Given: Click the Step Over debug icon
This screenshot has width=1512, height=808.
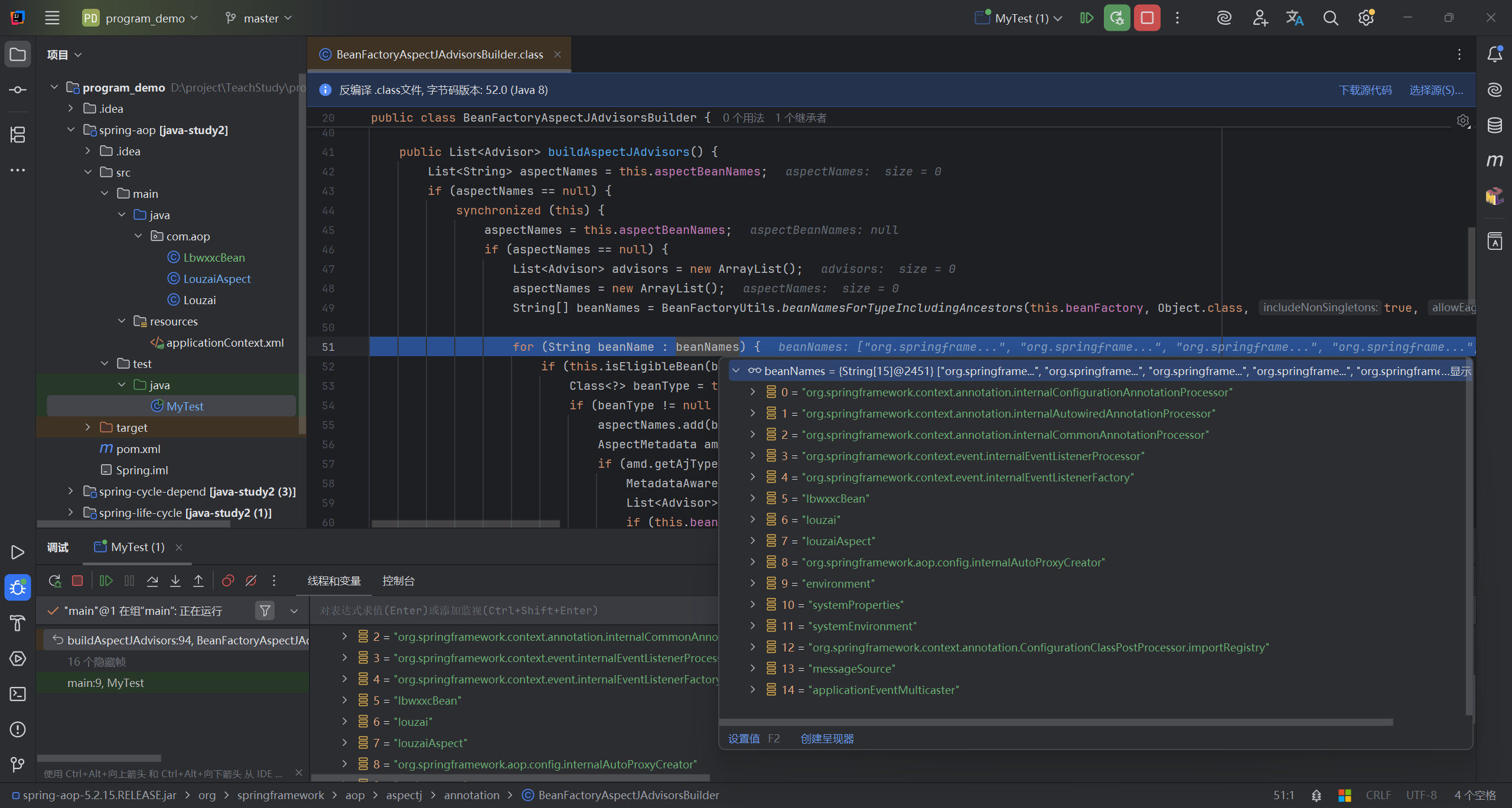Looking at the screenshot, I should pos(152,581).
